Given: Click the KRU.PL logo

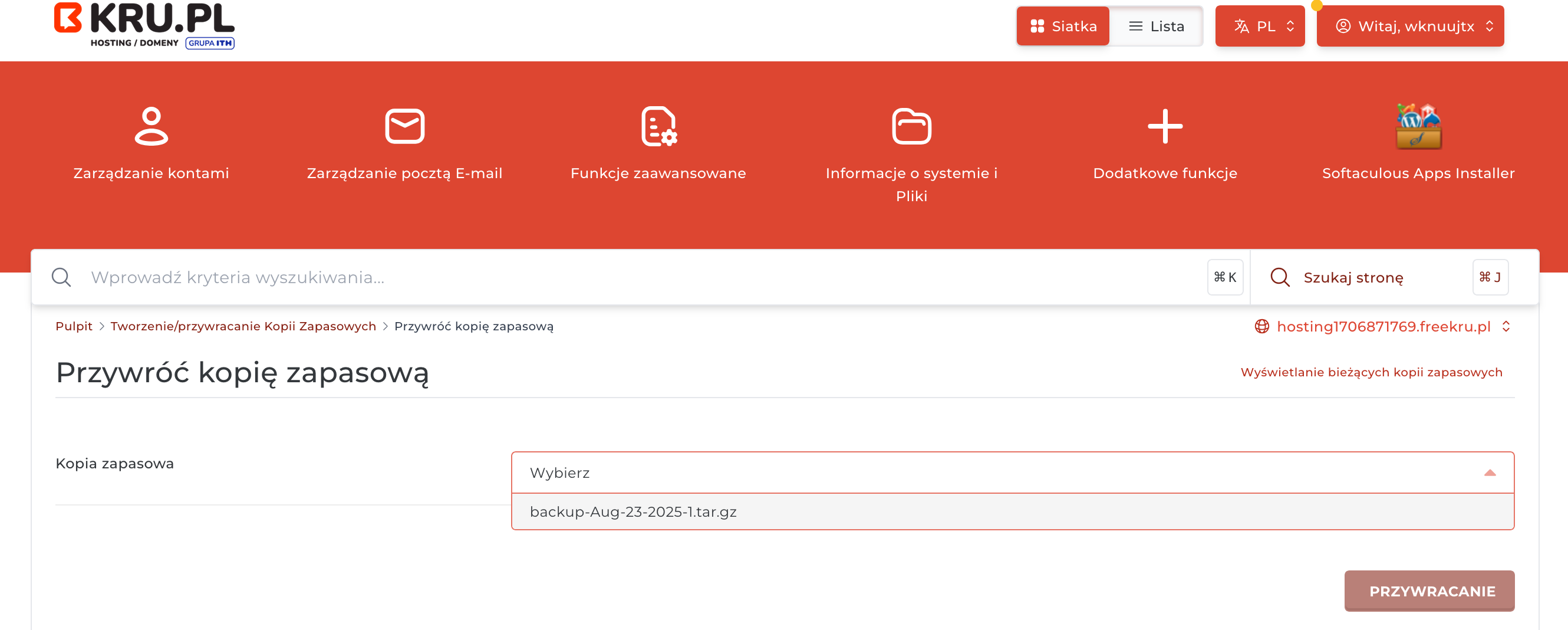Looking at the screenshot, I should point(144,25).
